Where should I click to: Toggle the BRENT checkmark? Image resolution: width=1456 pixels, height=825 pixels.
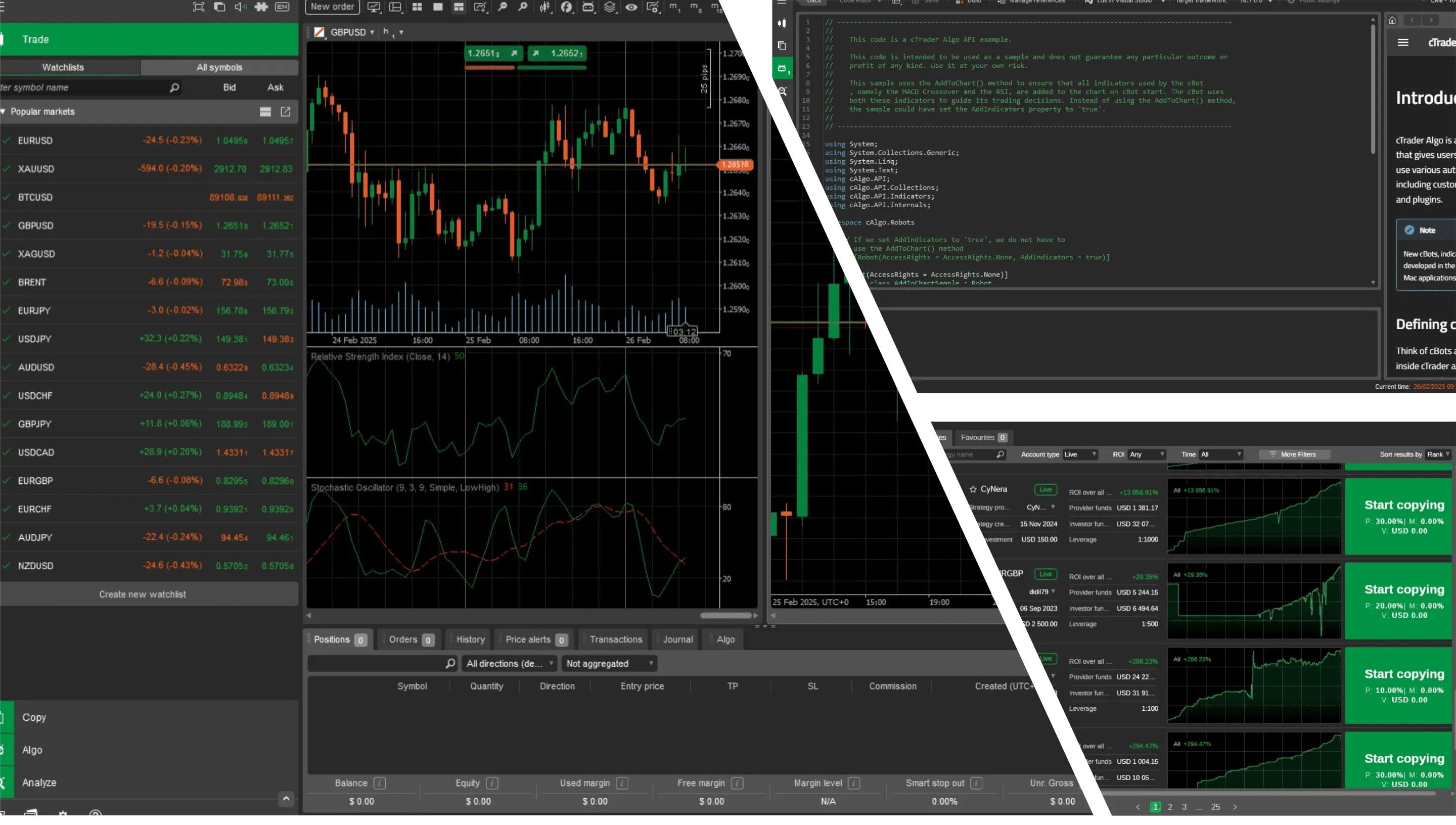pos(6,282)
